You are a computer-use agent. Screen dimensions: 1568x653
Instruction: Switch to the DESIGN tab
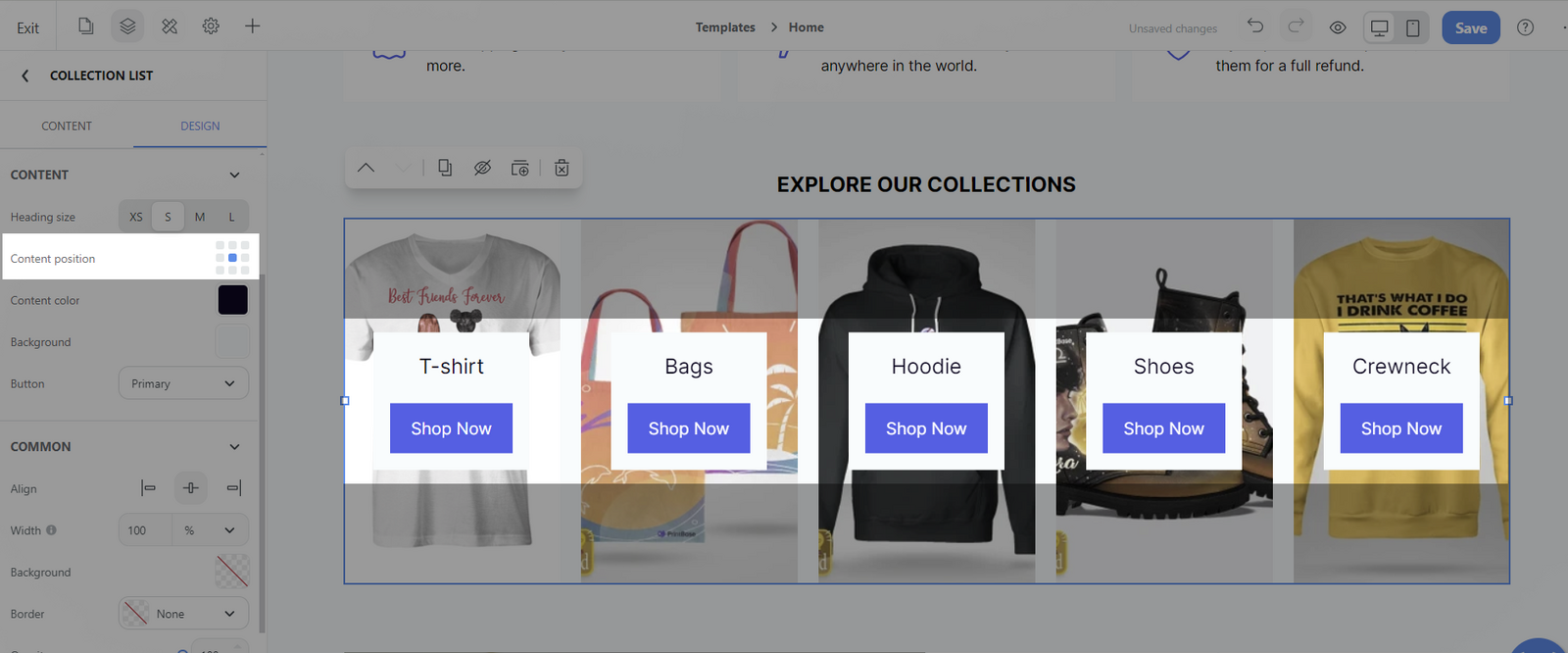[x=200, y=126]
